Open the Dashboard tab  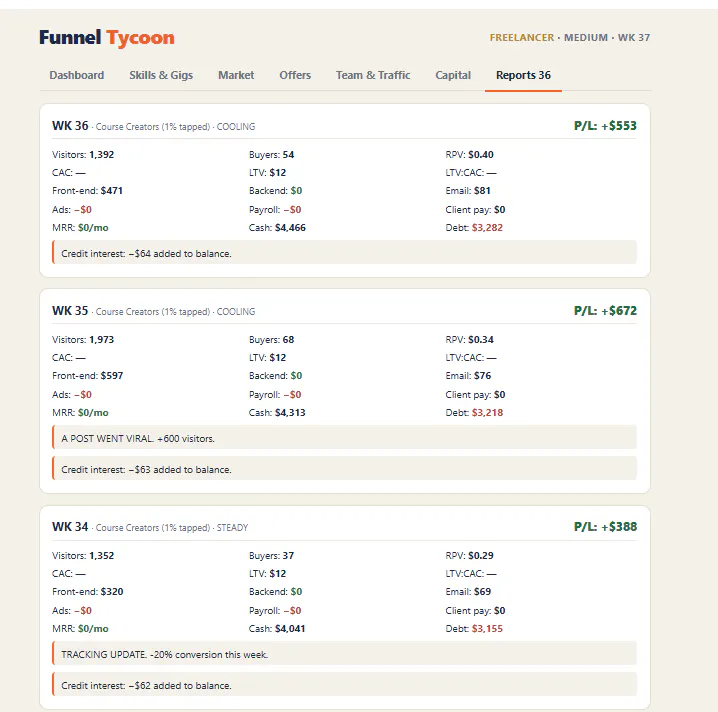(76, 75)
